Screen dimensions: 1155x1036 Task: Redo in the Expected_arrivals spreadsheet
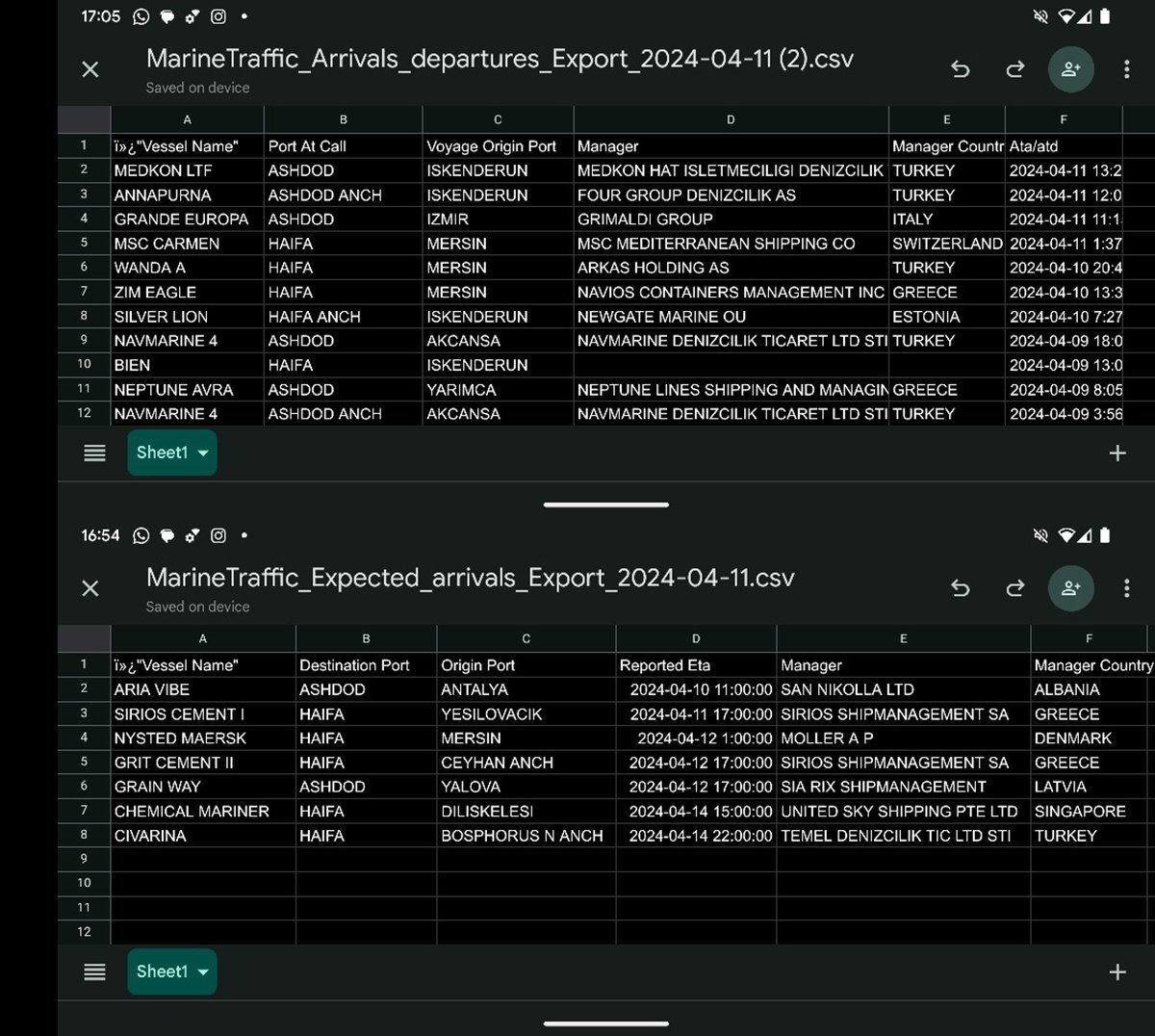1015,588
